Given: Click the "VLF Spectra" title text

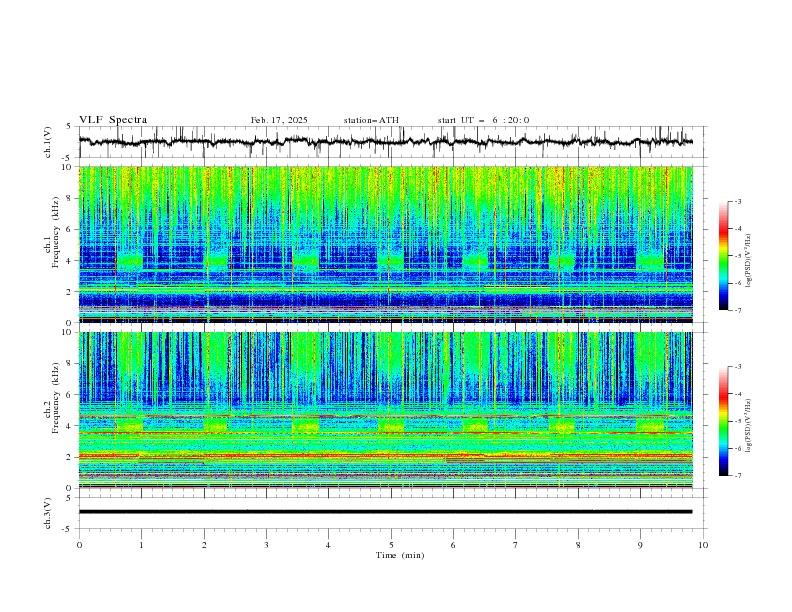Looking at the screenshot, I should (x=113, y=120).
